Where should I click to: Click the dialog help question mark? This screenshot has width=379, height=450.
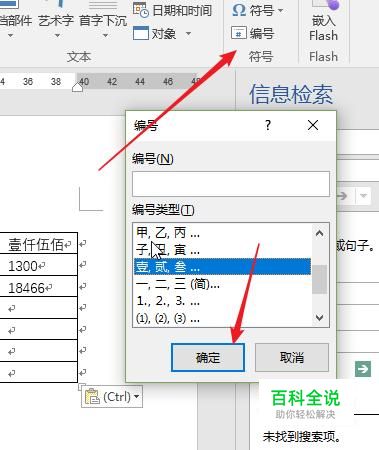(268, 125)
